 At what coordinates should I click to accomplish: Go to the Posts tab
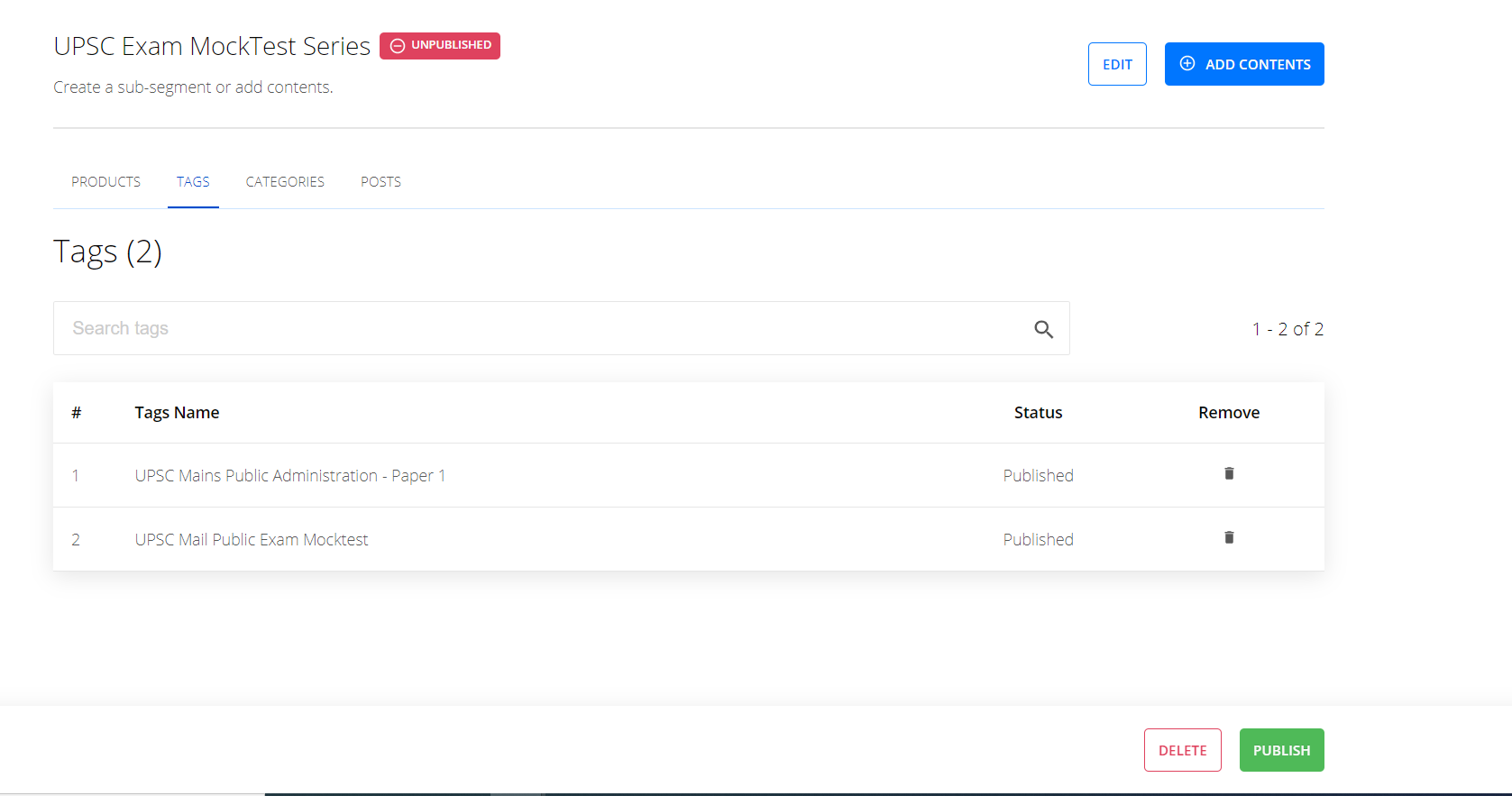pyautogui.click(x=380, y=181)
